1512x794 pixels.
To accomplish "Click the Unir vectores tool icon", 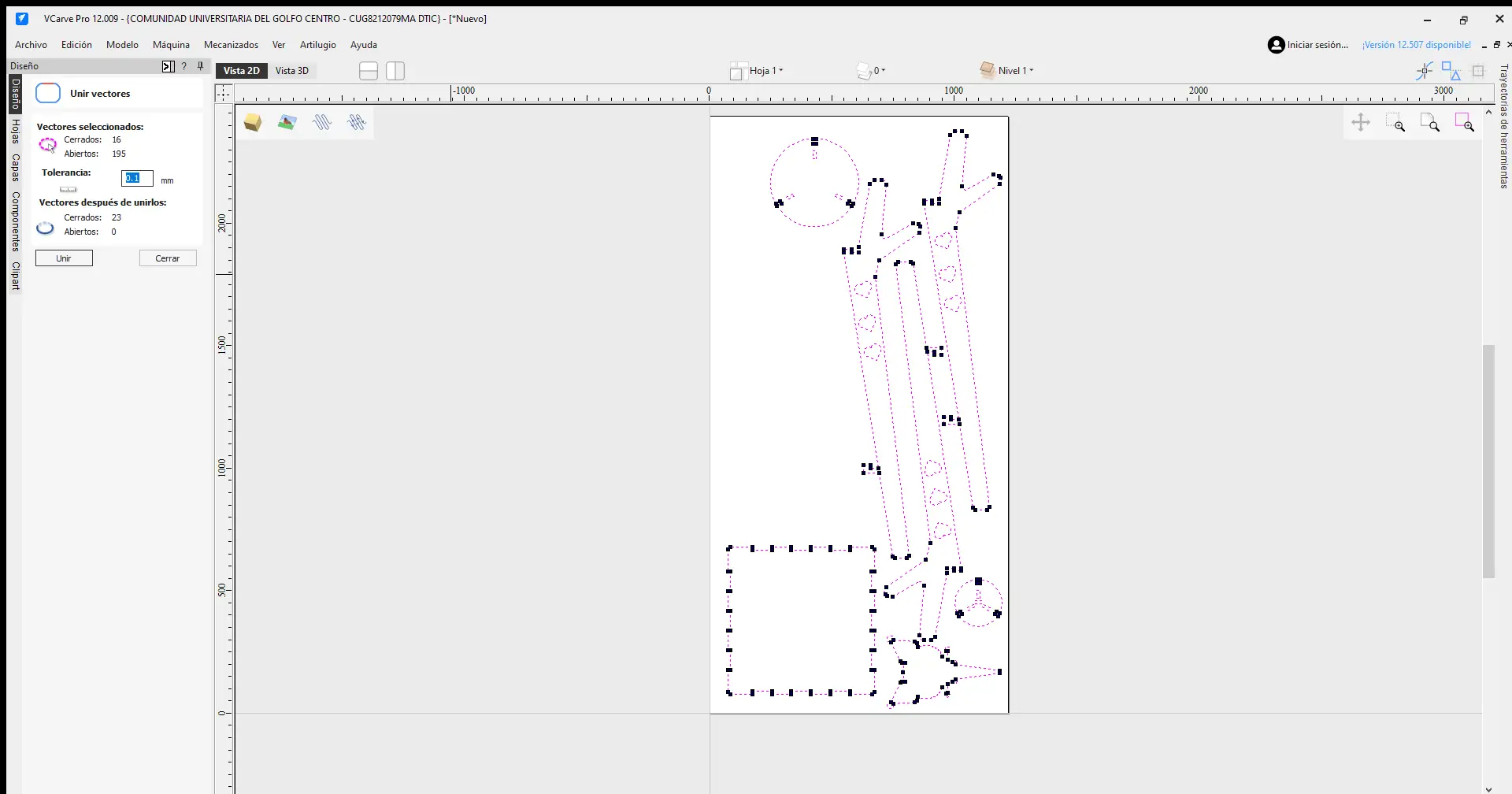I will pos(48,93).
